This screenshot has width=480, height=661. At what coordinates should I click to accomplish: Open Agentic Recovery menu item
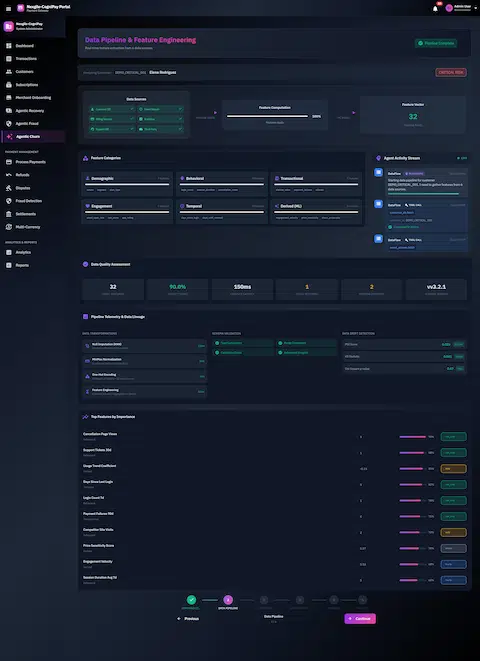[x=33, y=110]
